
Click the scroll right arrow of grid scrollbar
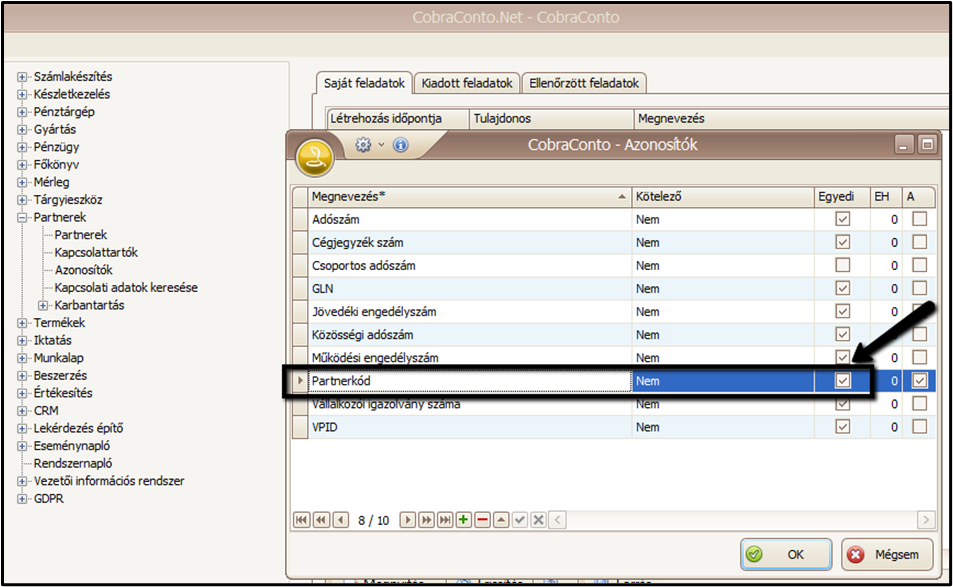tap(926, 520)
